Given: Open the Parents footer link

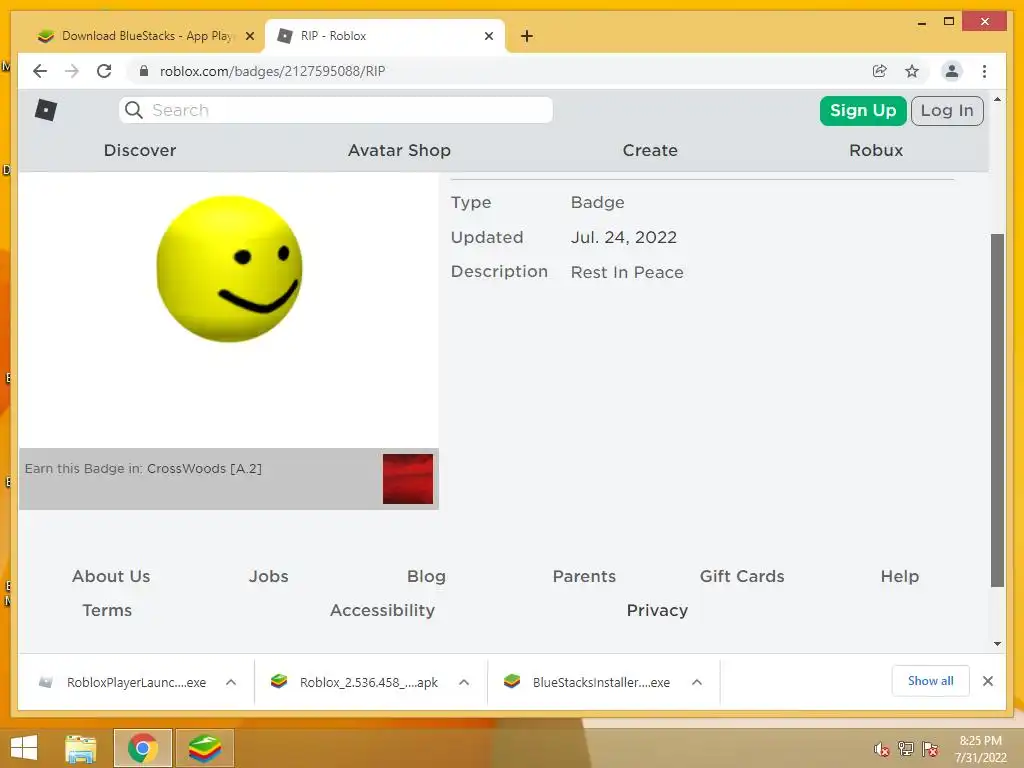Looking at the screenshot, I should [x=584, y=576].
